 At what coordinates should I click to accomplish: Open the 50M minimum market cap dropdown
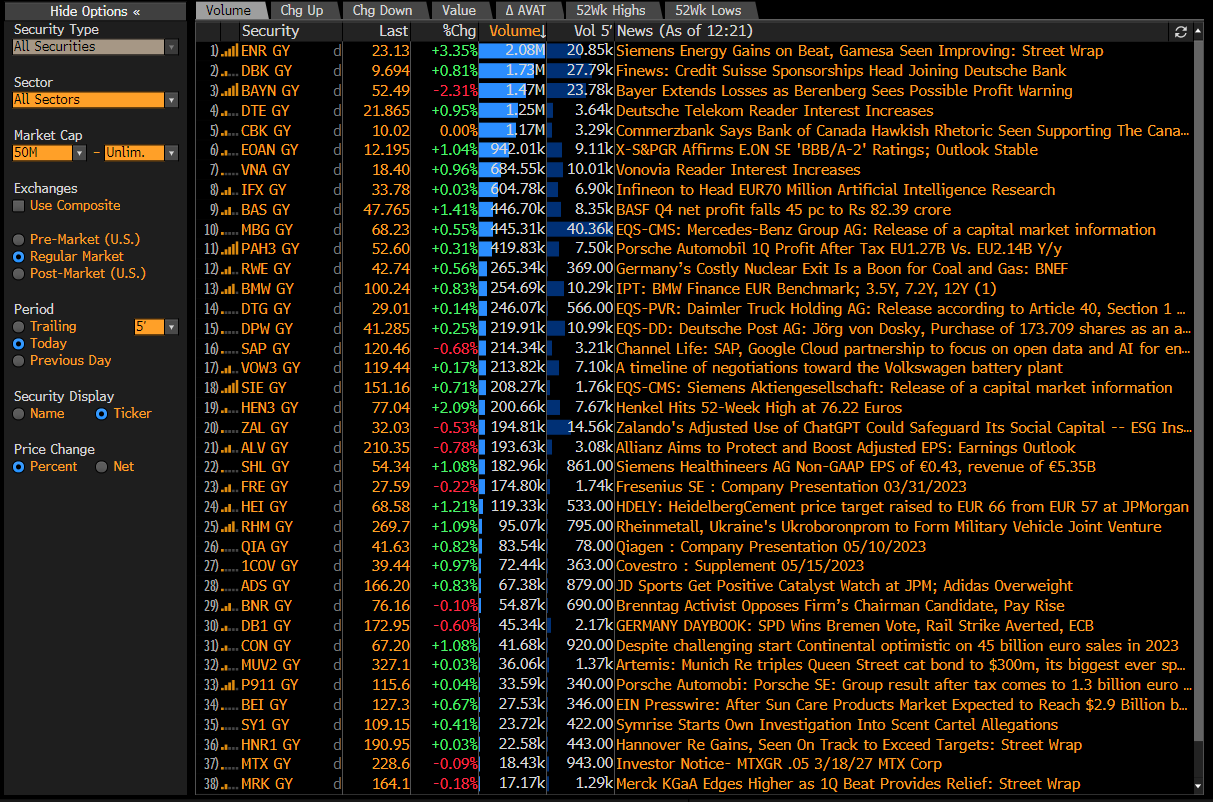pyautogui.click(x=49, y=153)
